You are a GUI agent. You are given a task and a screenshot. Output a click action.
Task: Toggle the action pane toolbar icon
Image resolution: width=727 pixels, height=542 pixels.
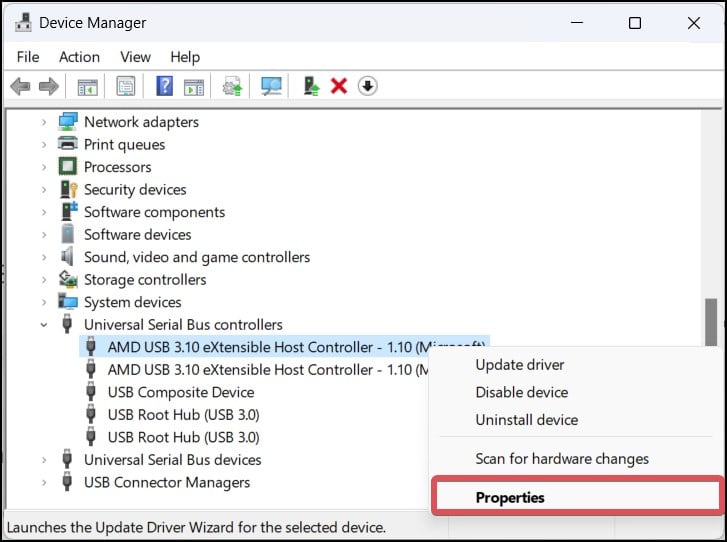tap(194, 87)
